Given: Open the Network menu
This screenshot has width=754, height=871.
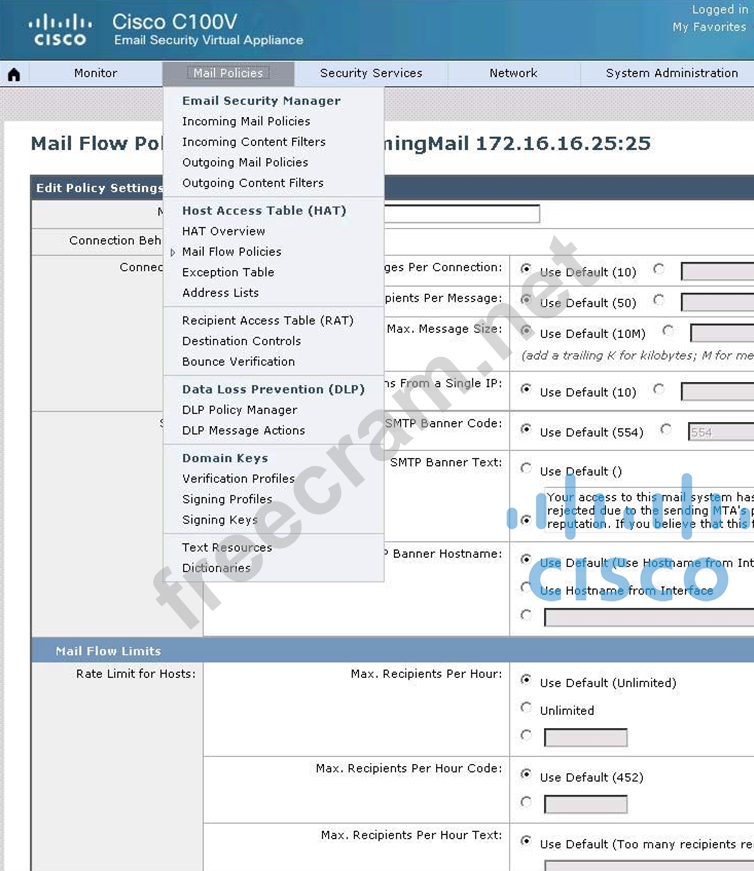Looking at the screenshot, I should point(513,73).
